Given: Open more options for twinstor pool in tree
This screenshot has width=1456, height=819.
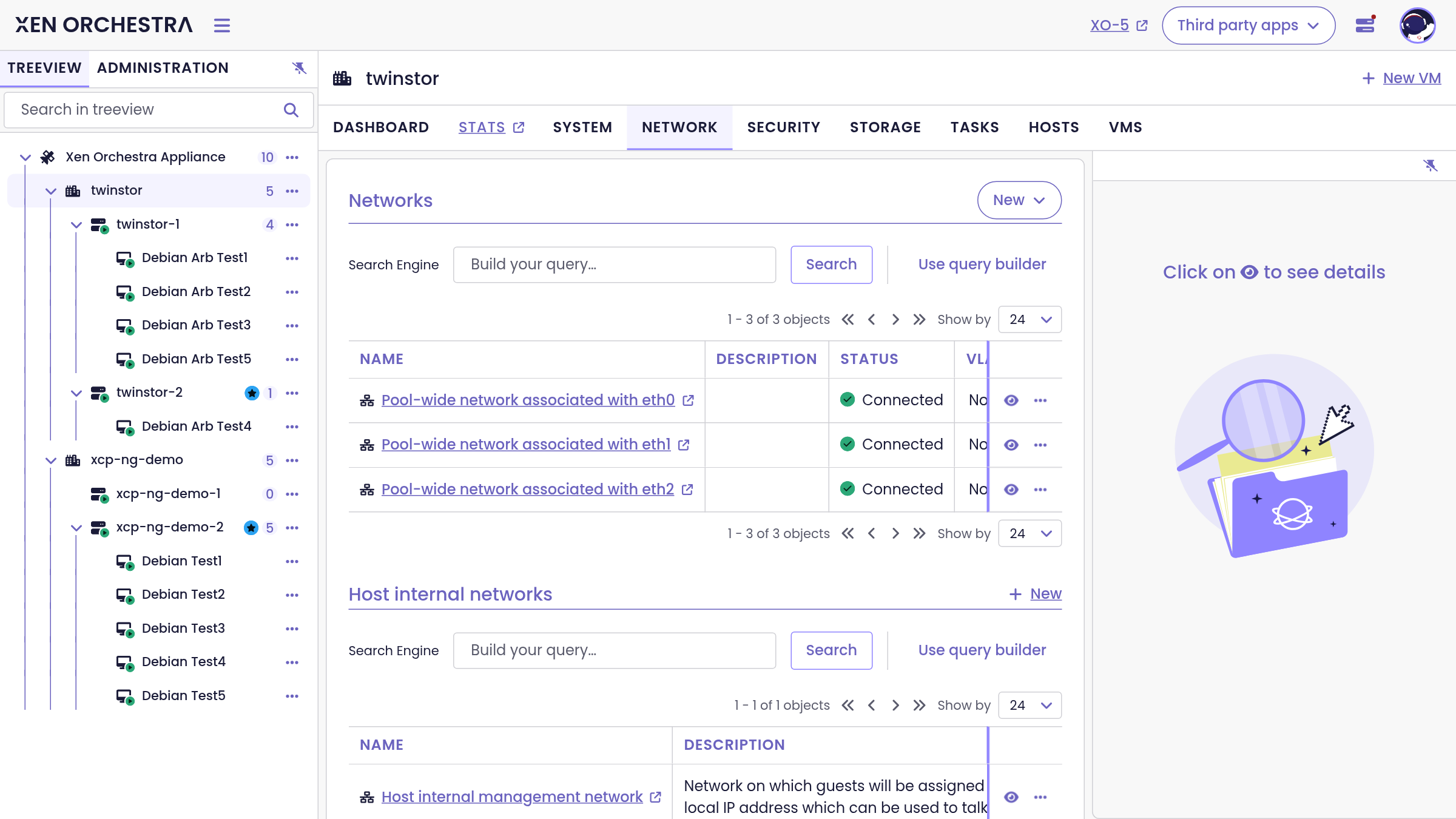Looking at the screenshot, I should point(292,191).
